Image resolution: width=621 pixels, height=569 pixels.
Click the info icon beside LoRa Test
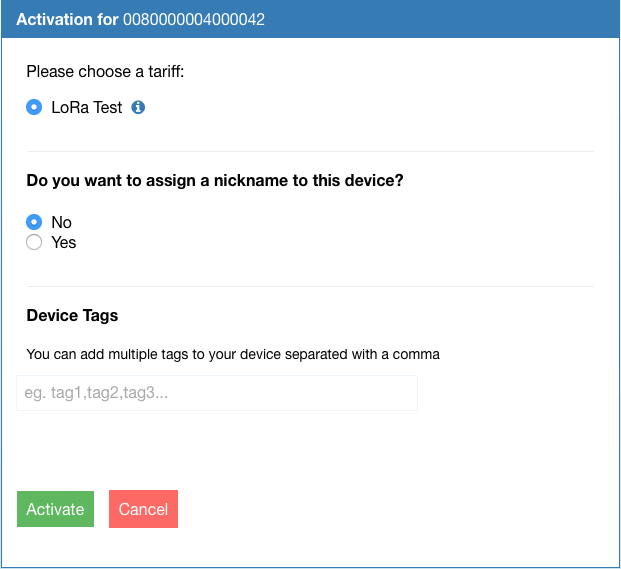coord(139,107)
